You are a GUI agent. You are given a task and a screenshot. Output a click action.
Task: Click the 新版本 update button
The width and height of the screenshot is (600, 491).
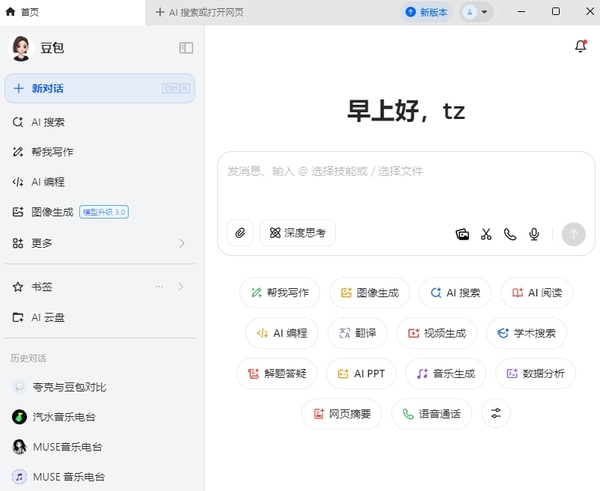point(426,12)
